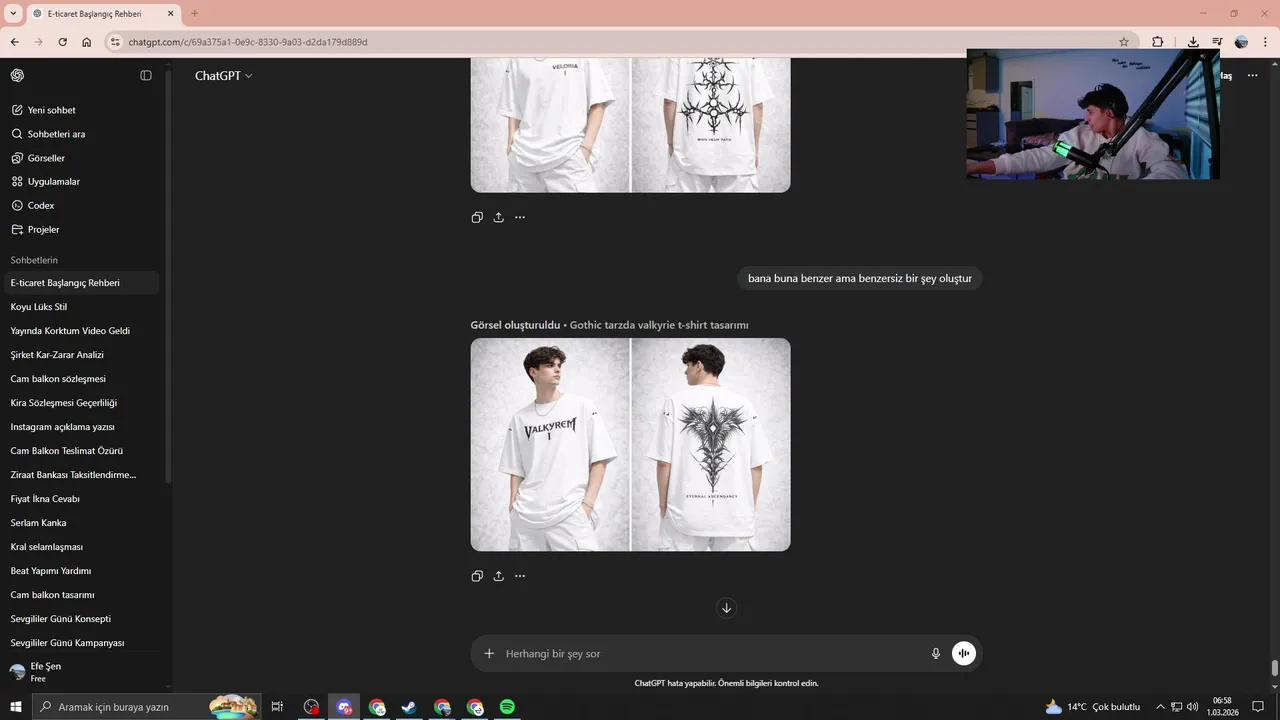Image resolution: width=1280 pixels, height=720 pixels.
Task: Open Şirket Kar-Zarar Analizi chat
Action: (x=80, y=355)
